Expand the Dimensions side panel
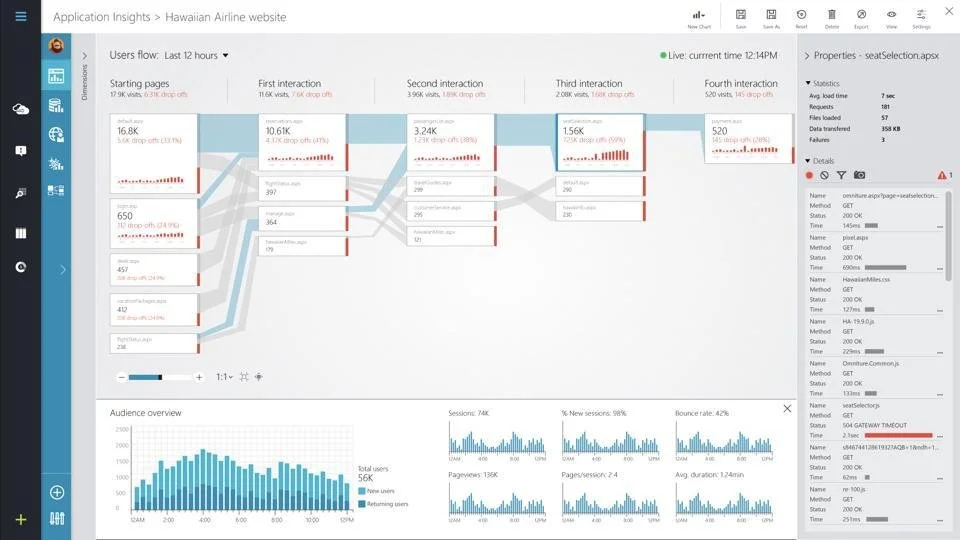960x540 pixels. point(84,56)
